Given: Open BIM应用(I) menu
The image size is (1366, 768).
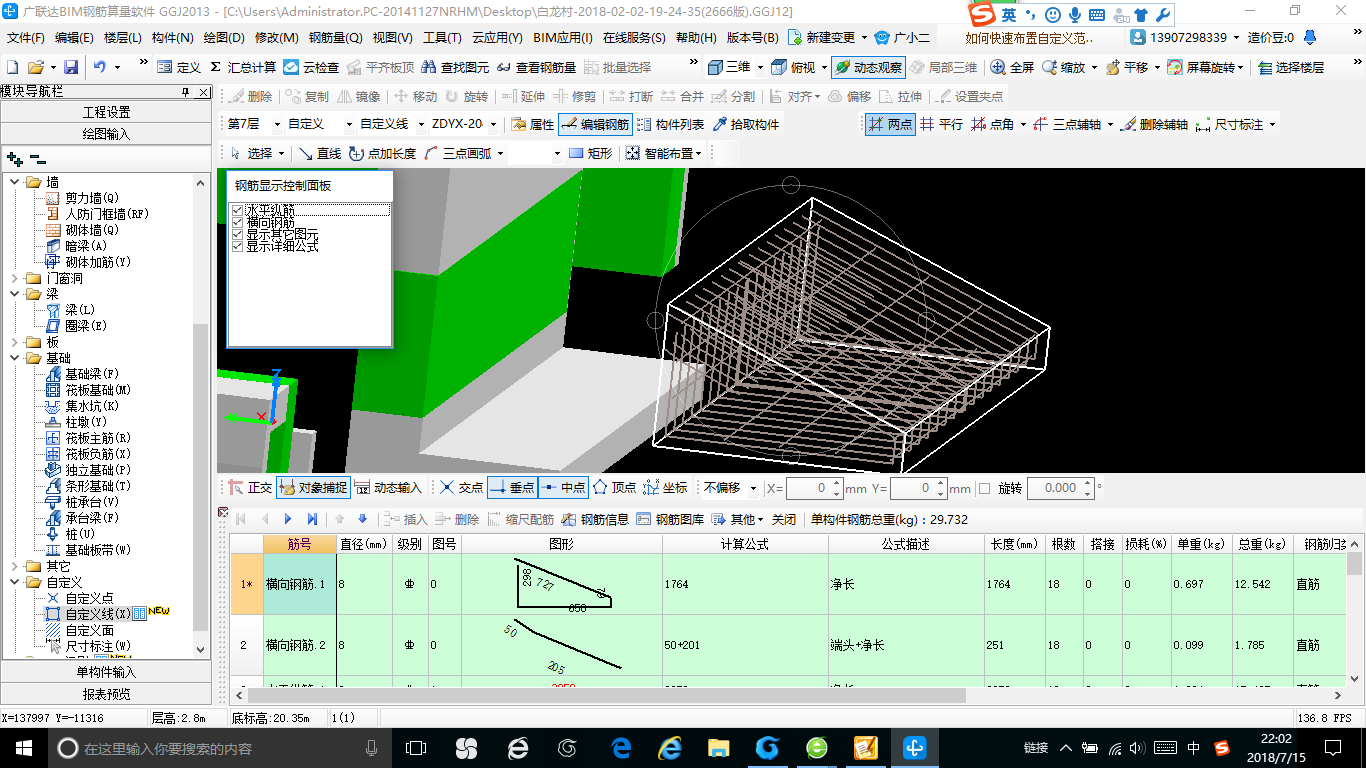Looking at the screenshot, I should pyautogui.click(x=562, y=38).
